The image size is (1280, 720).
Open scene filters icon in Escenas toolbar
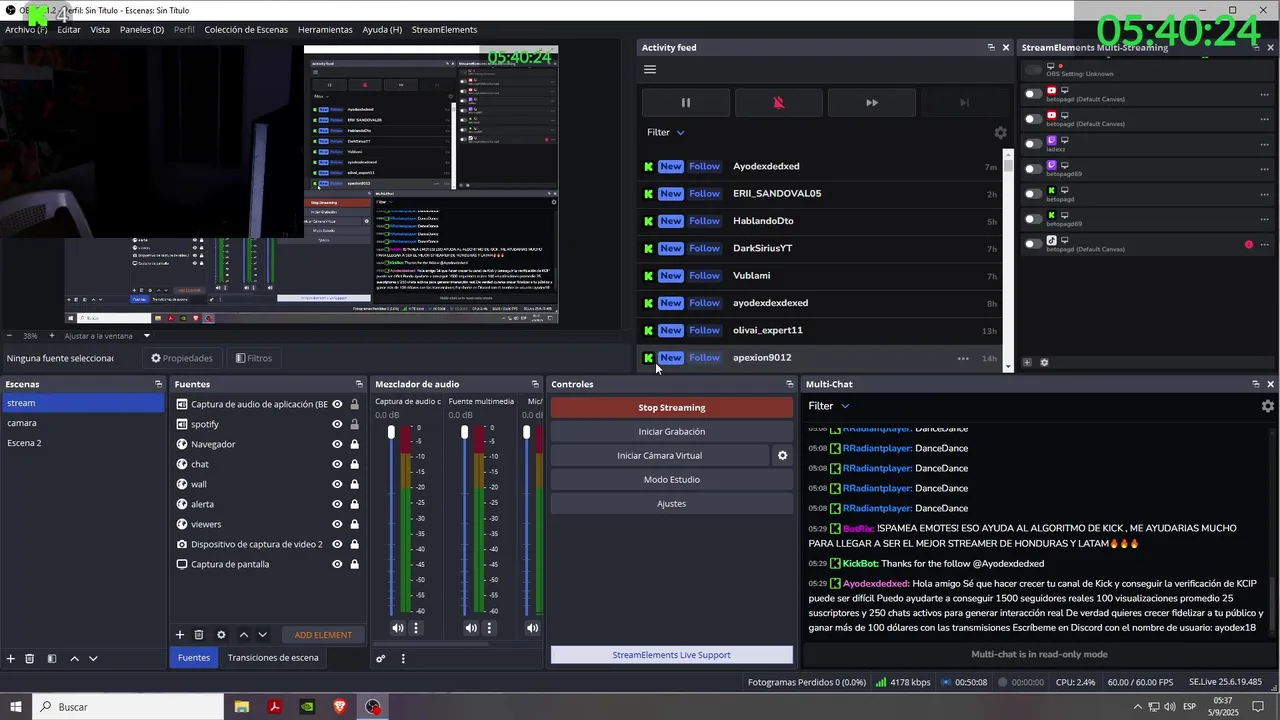tap(52, 658)
